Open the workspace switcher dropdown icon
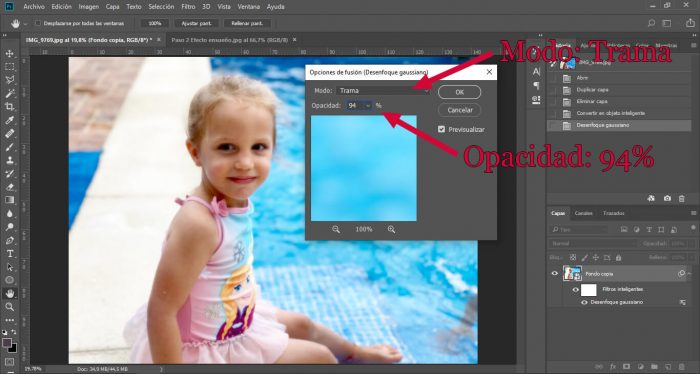The height and width of the screenshot is (374, 700). coord(667,23)
